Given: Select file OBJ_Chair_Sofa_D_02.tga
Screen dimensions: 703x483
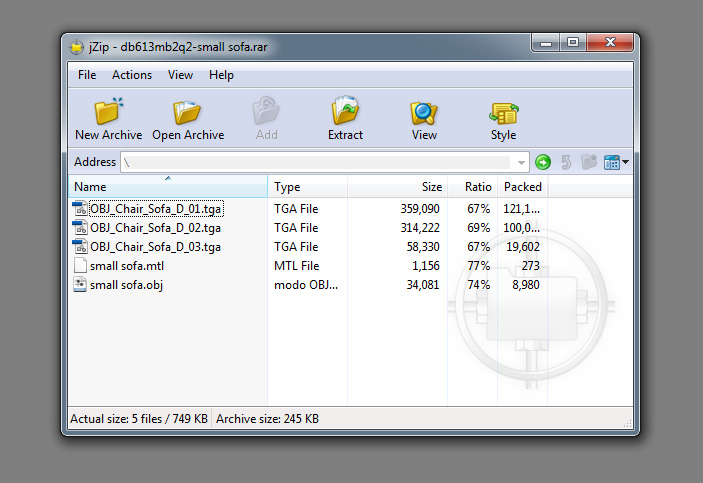Looking at the screenshot, I should tap(156, 228).
